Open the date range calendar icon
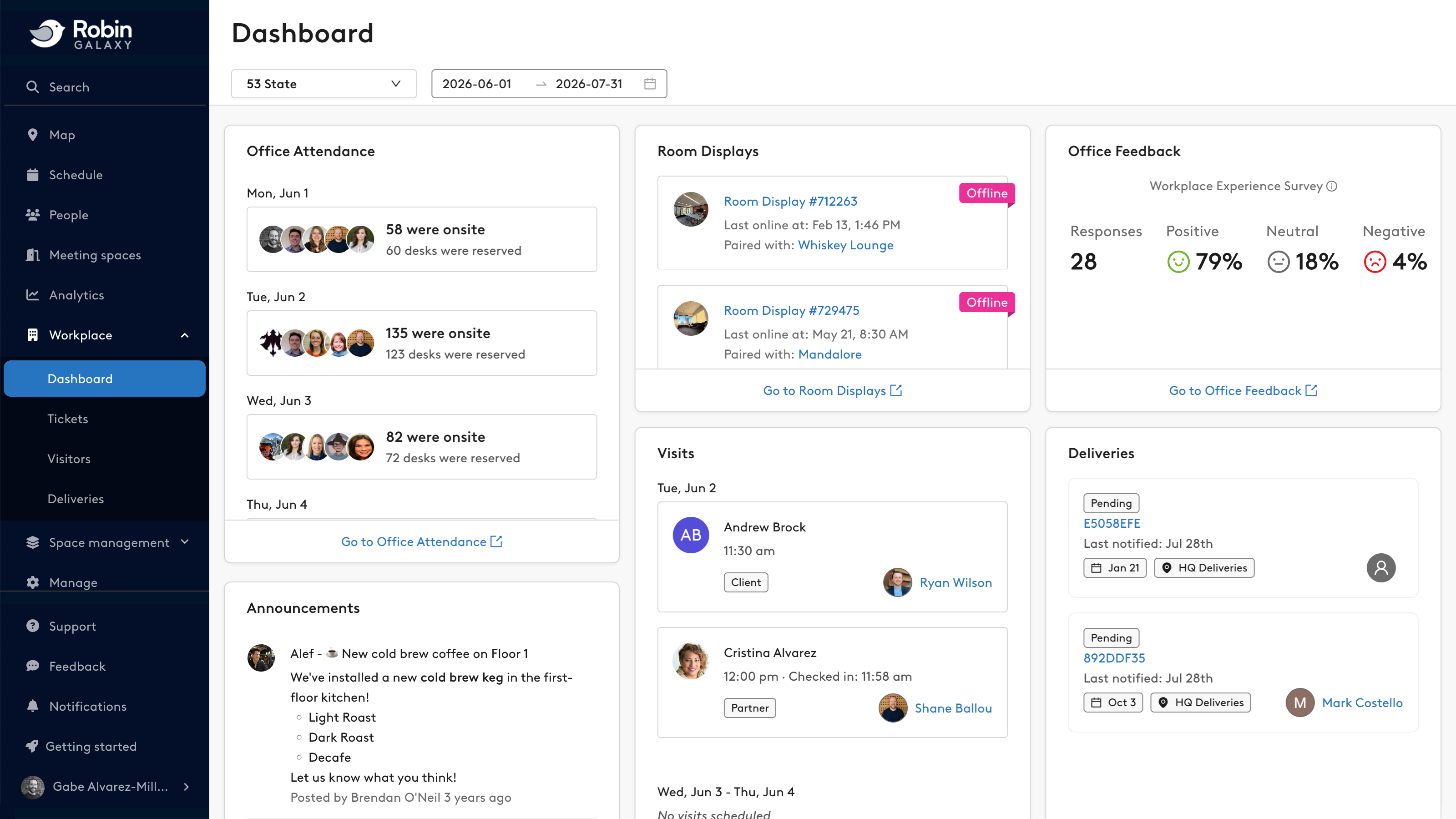1456x819 pixels. tap(650, 84)
